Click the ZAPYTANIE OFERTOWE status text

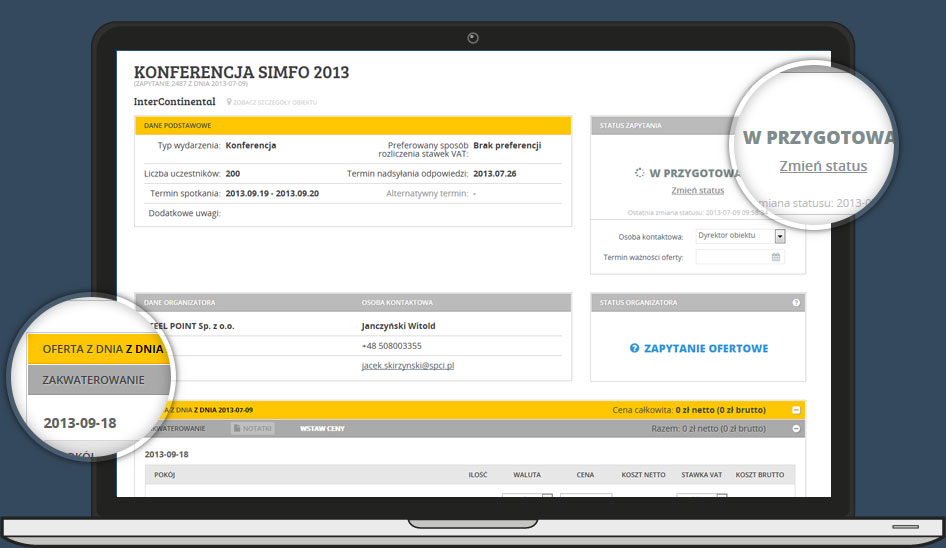(706, 348)
